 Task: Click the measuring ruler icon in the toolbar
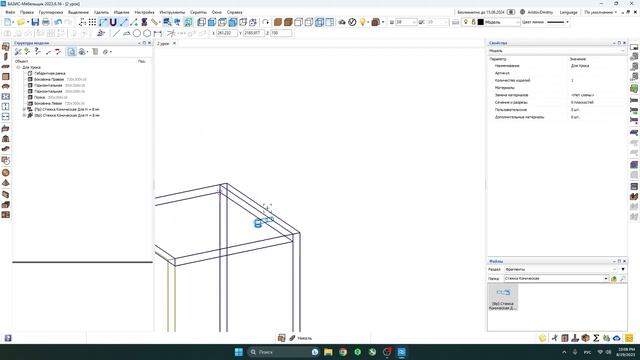pyautogui.click(x=155, y=22)
